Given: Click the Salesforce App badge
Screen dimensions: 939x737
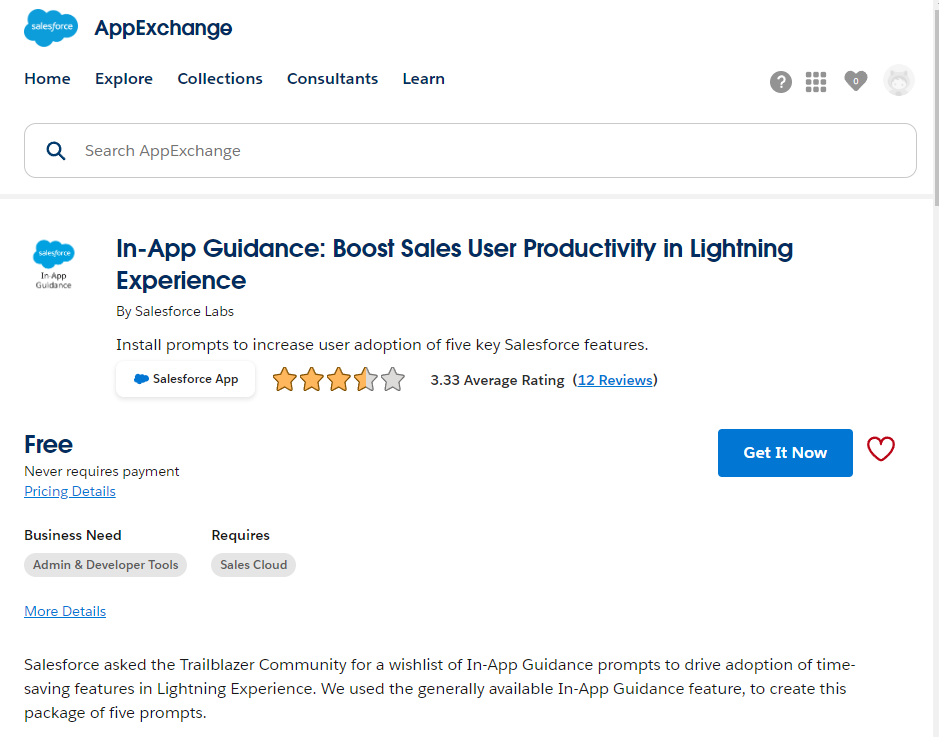Looking at the screenshot, I should 186,379.
